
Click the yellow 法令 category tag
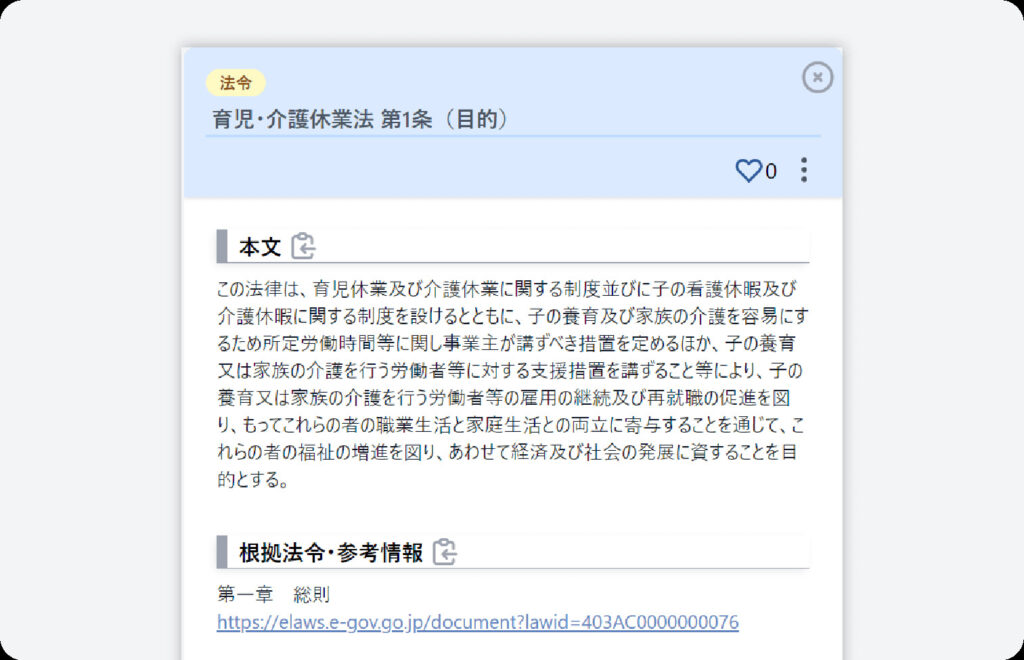pyautogui.click(x=235, y=83)
